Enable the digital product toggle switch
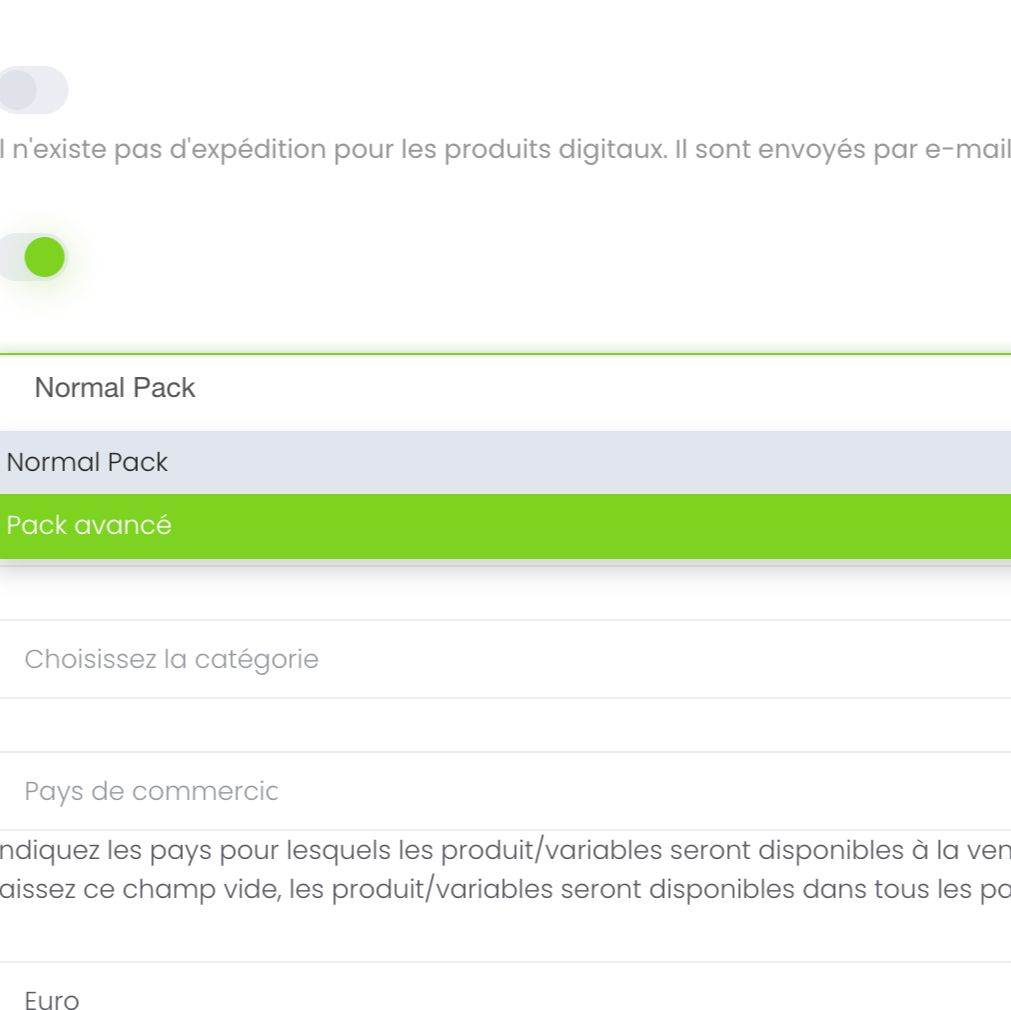 pyautogui.click(x=33, y=90)
